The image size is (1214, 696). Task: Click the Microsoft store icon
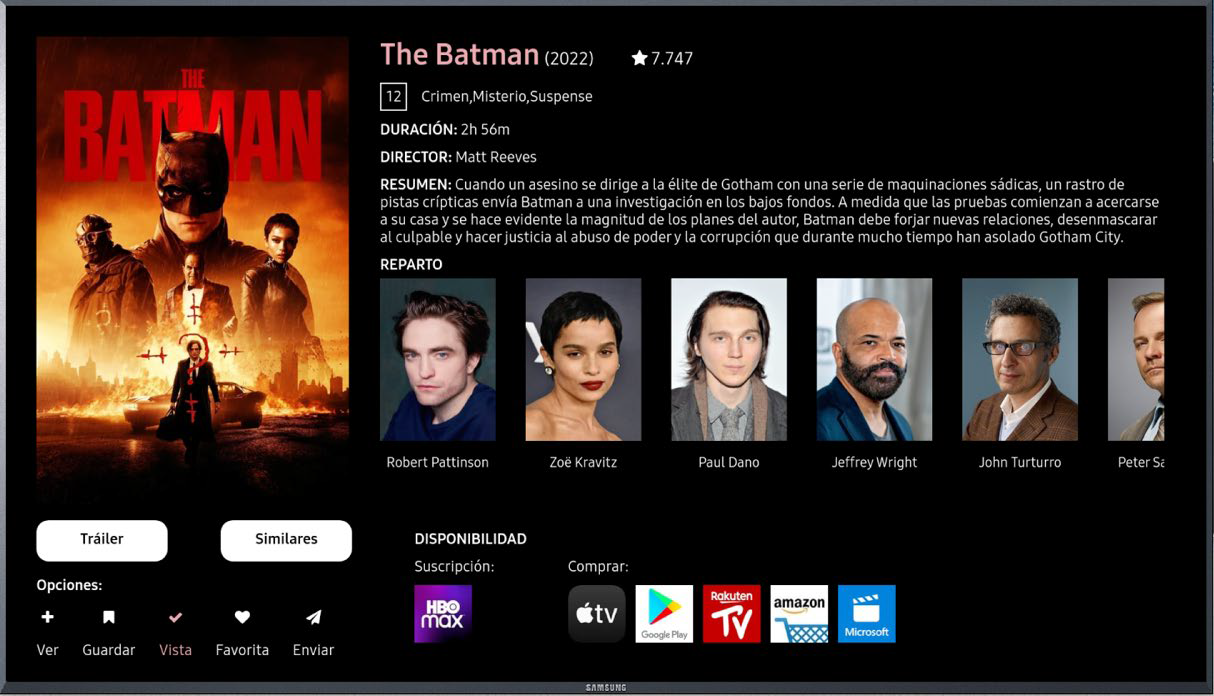[x=867, y=614]
